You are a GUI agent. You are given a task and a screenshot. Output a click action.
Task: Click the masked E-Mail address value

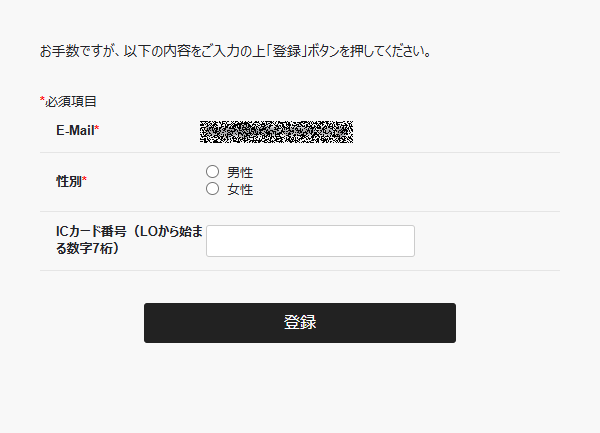click(276, 132)
